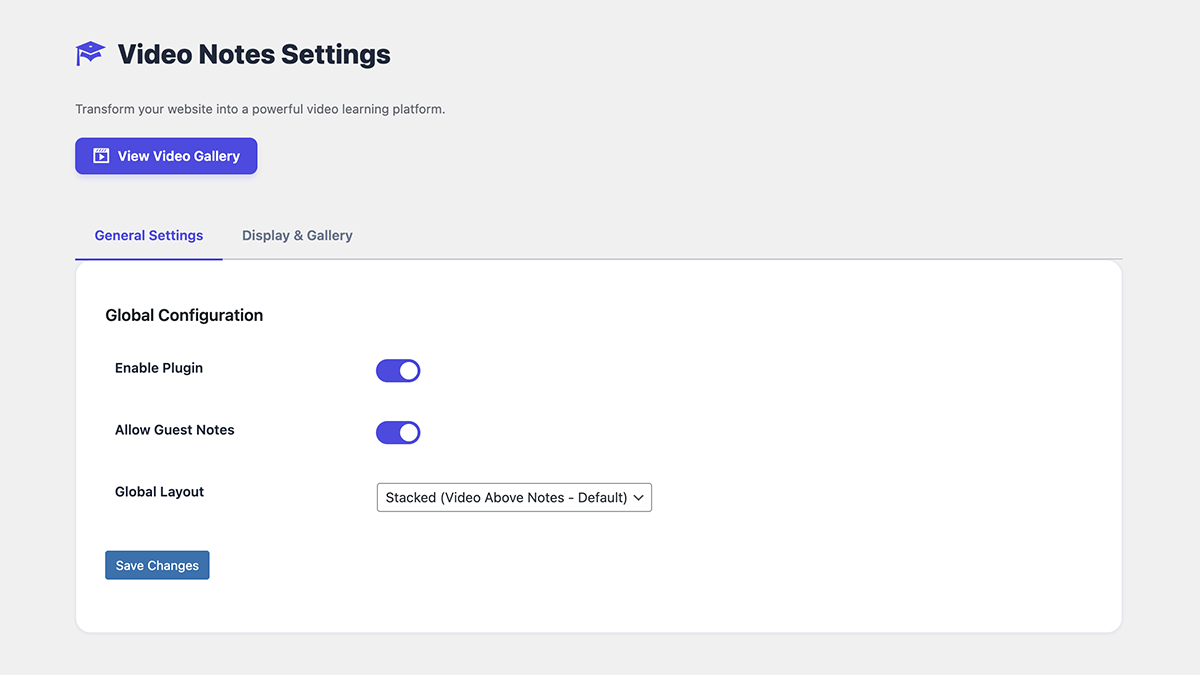Click the Enable Plugin label
The width and height of the screenshot is (1200, 675).
point(158,368)
